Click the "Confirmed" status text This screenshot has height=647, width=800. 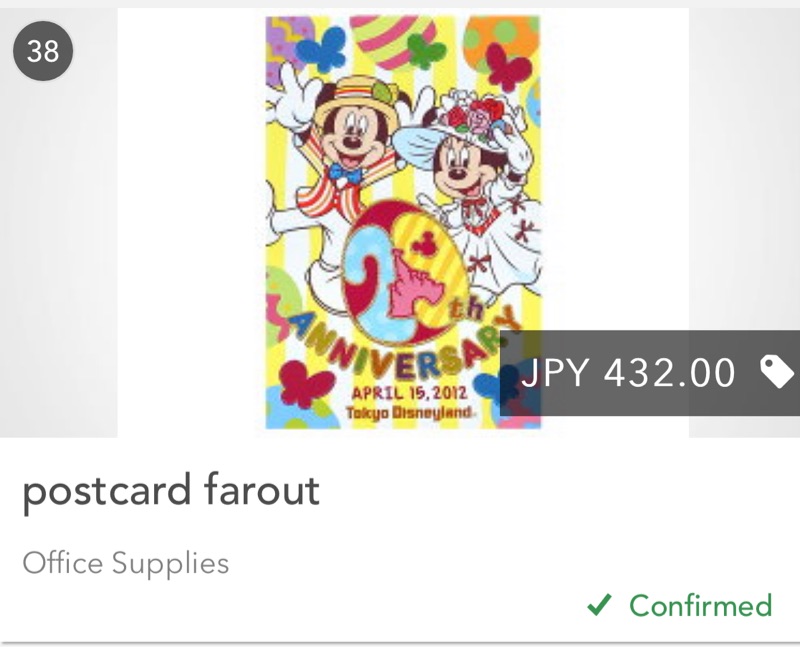coord(700,606)
